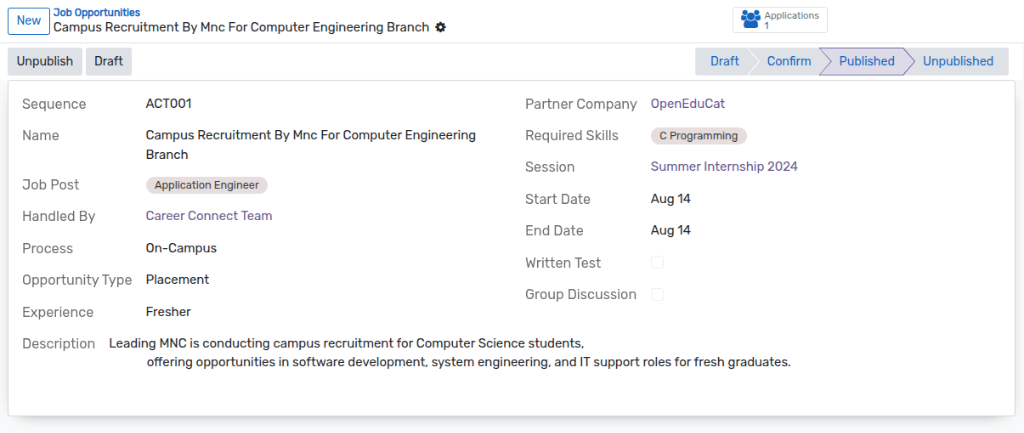
Task: Click the Draft action button
Action: (109, 61)
